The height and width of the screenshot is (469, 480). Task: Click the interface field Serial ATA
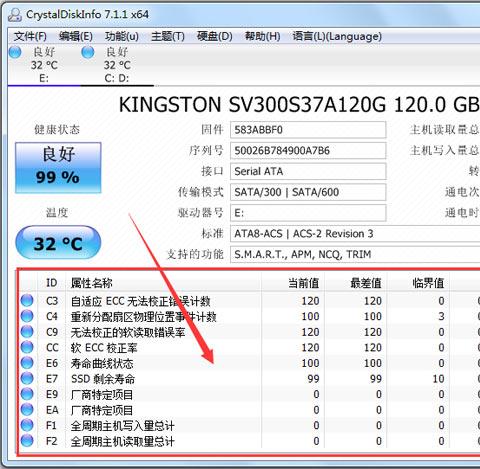tap(308, 171)
